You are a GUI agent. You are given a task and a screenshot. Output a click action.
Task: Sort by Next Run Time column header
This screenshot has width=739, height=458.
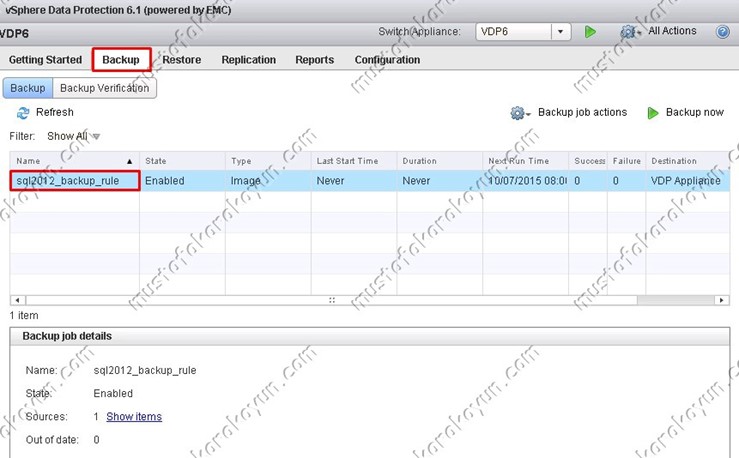click(x=525, y=161)
